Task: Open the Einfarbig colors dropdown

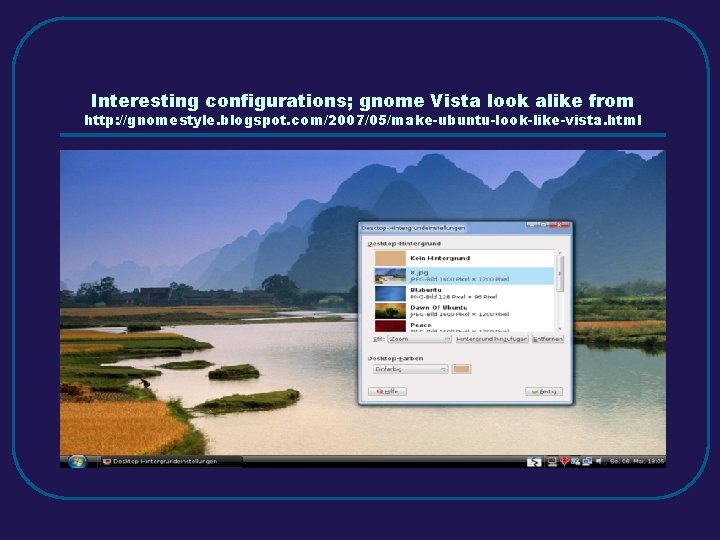Action: pos(411,369)
